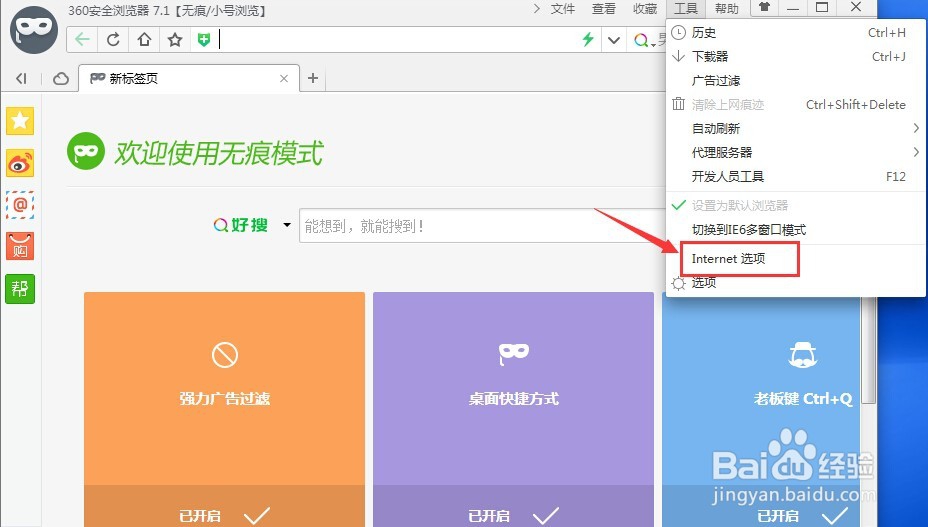Collapse the sidebar with the arrow icon

tap(21, 78)
